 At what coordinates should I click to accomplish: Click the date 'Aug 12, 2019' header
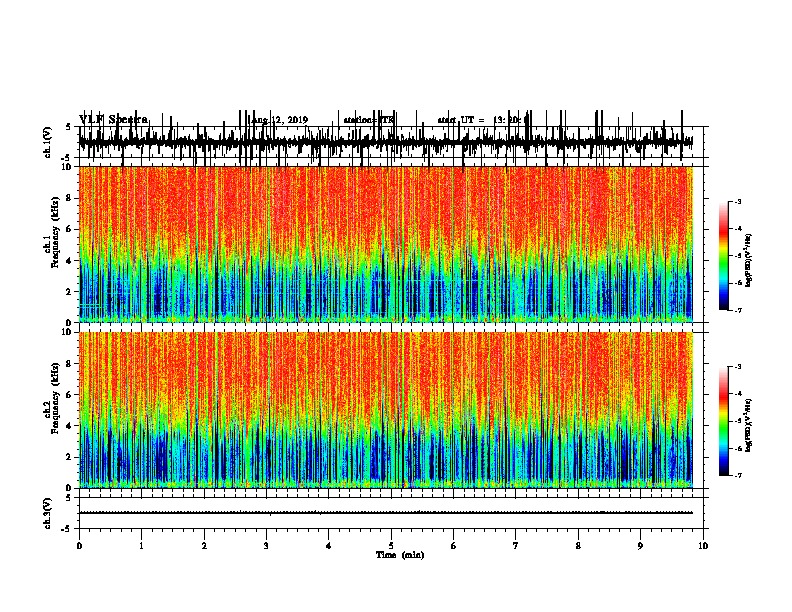279,120
